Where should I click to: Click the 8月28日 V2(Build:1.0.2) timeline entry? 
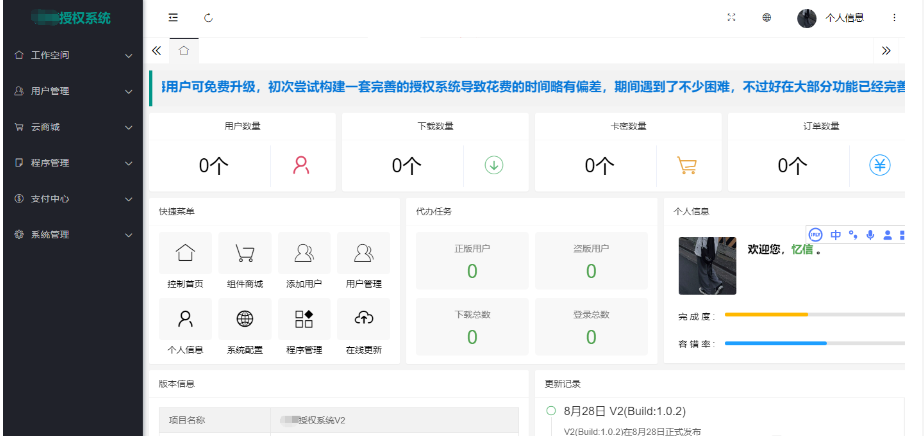[625, 411]
